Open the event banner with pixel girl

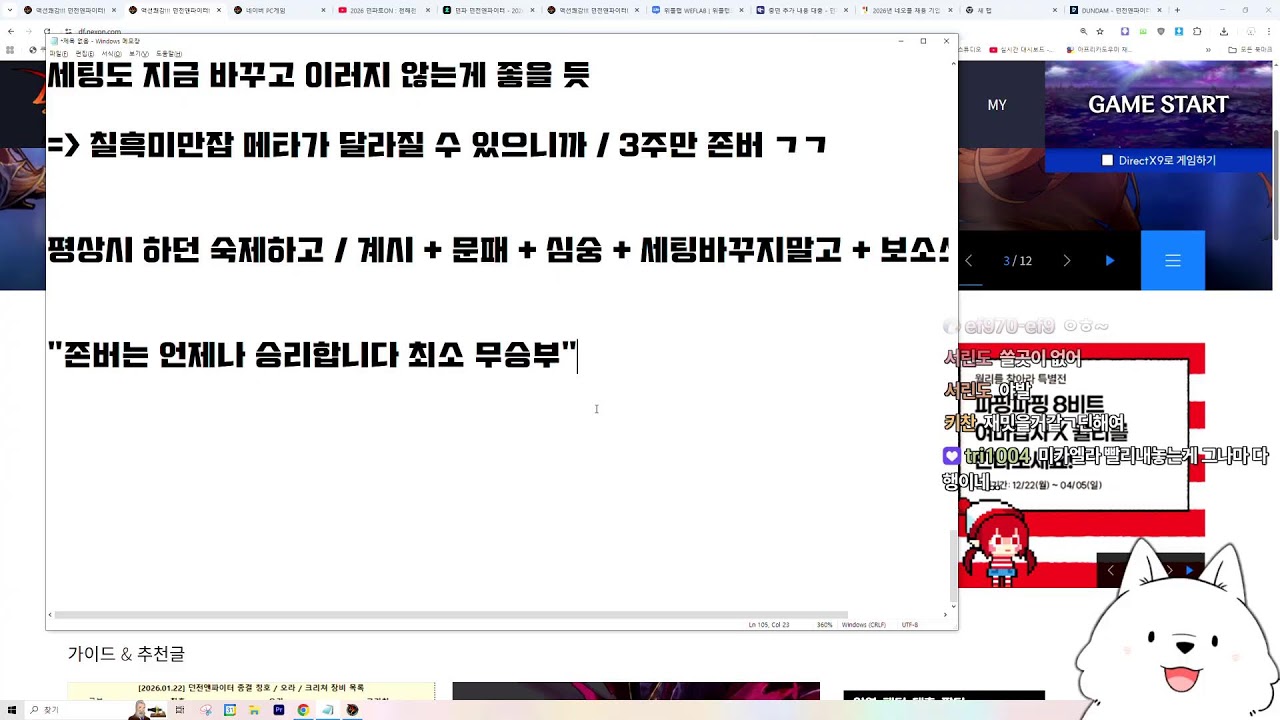click(x=1081, y=465)
